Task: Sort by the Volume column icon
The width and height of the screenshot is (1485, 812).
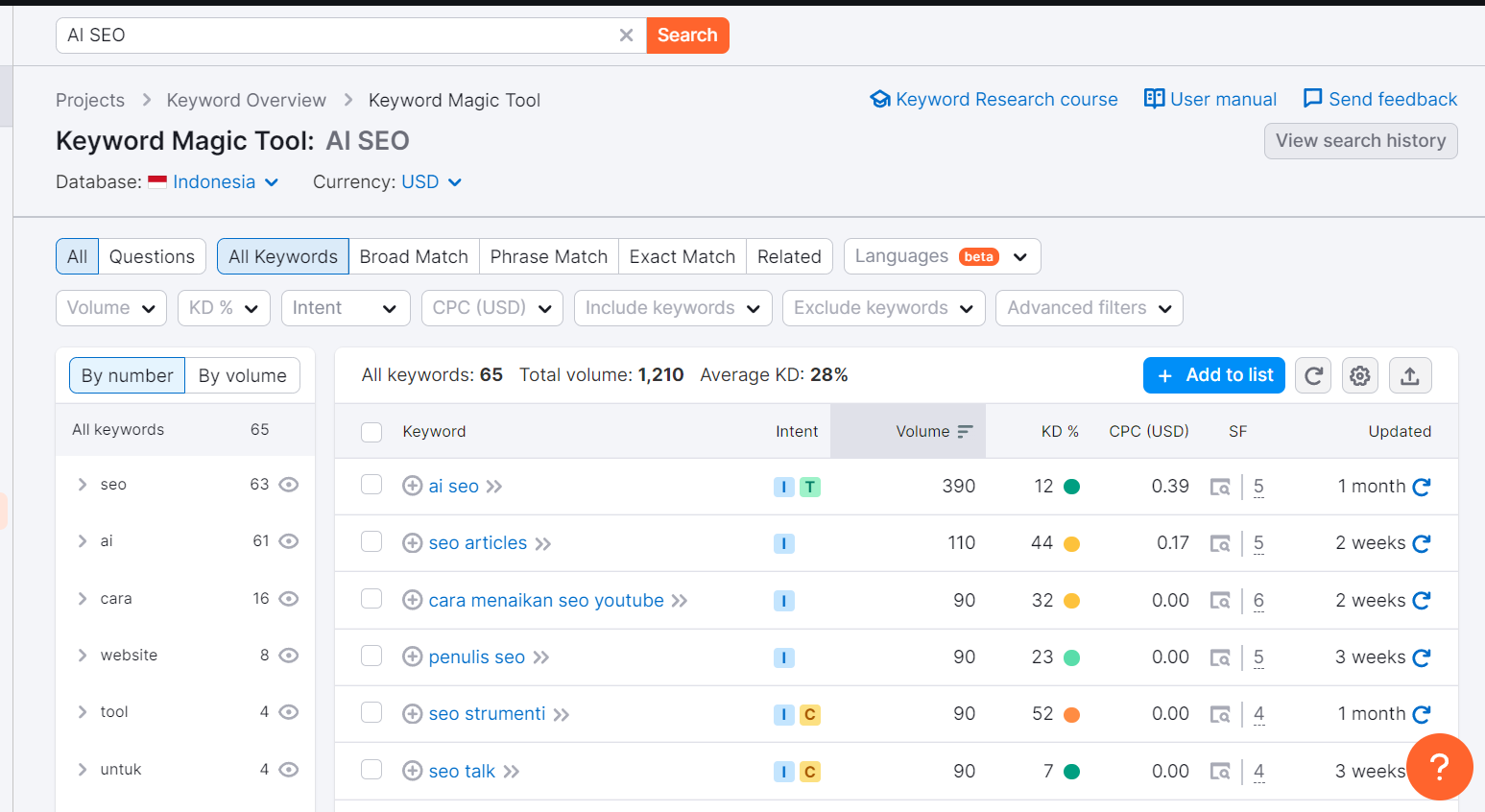Action: tap(965, 432)
